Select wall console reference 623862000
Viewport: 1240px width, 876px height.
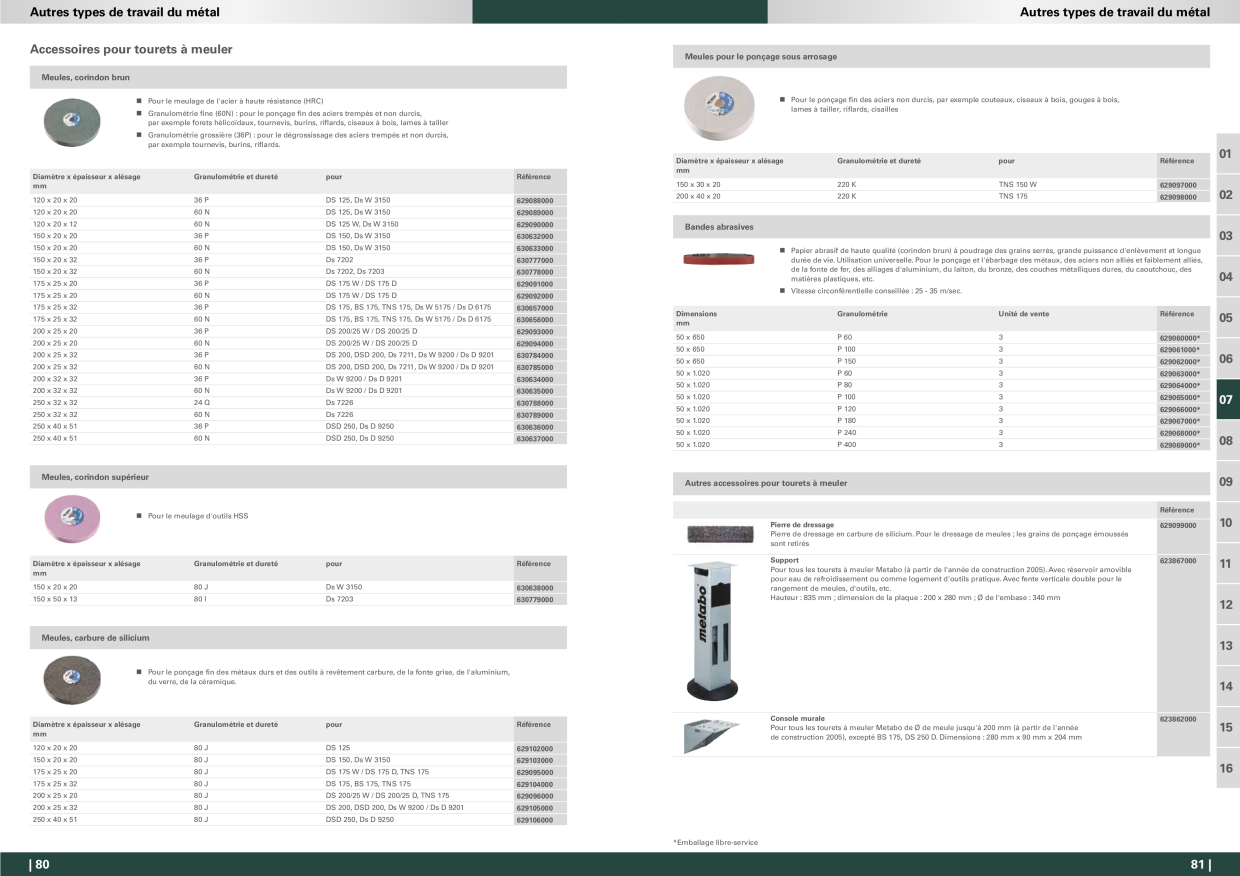pos(1178,719)
